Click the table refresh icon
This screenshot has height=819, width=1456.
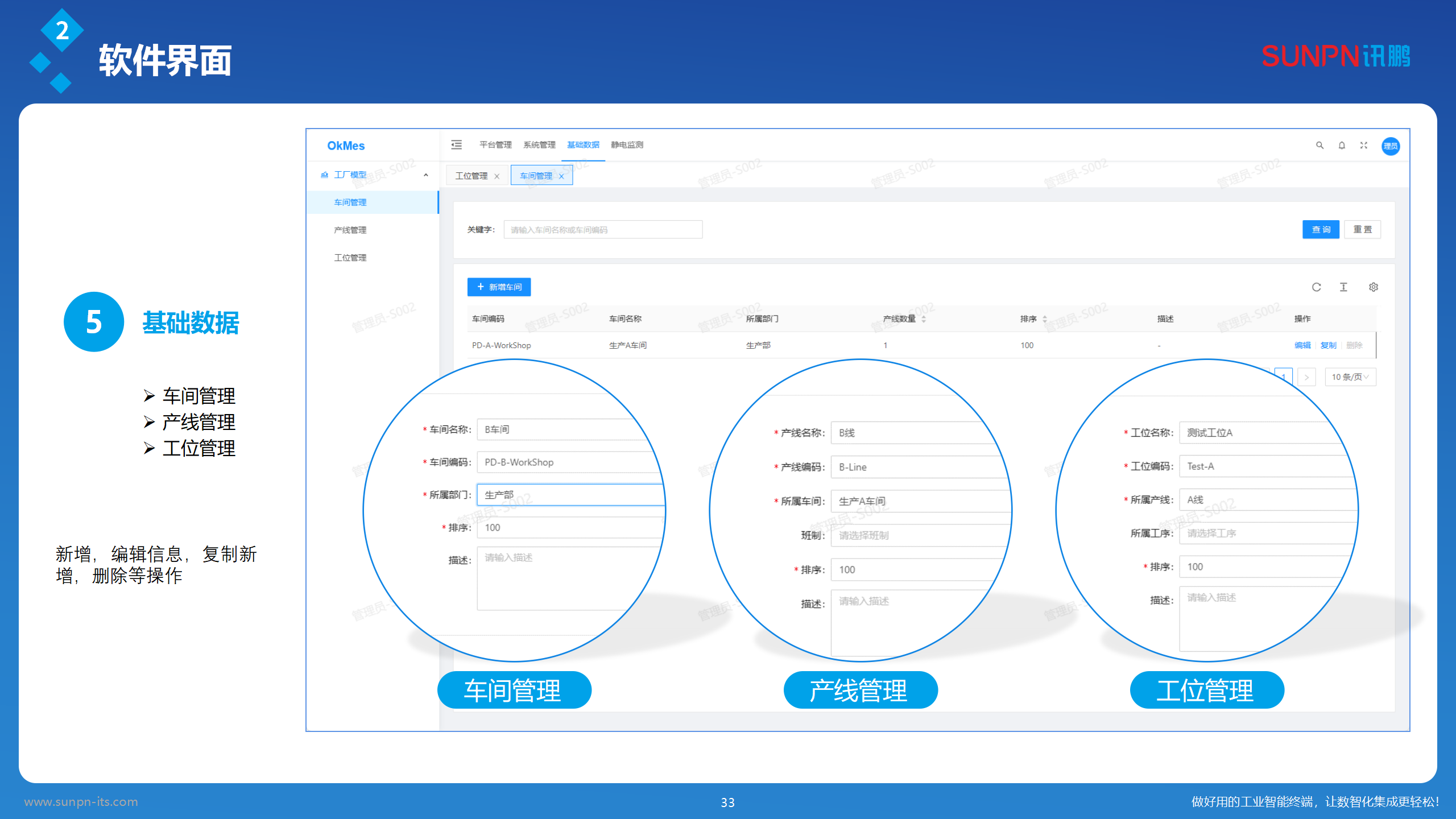coord(1316,287)
